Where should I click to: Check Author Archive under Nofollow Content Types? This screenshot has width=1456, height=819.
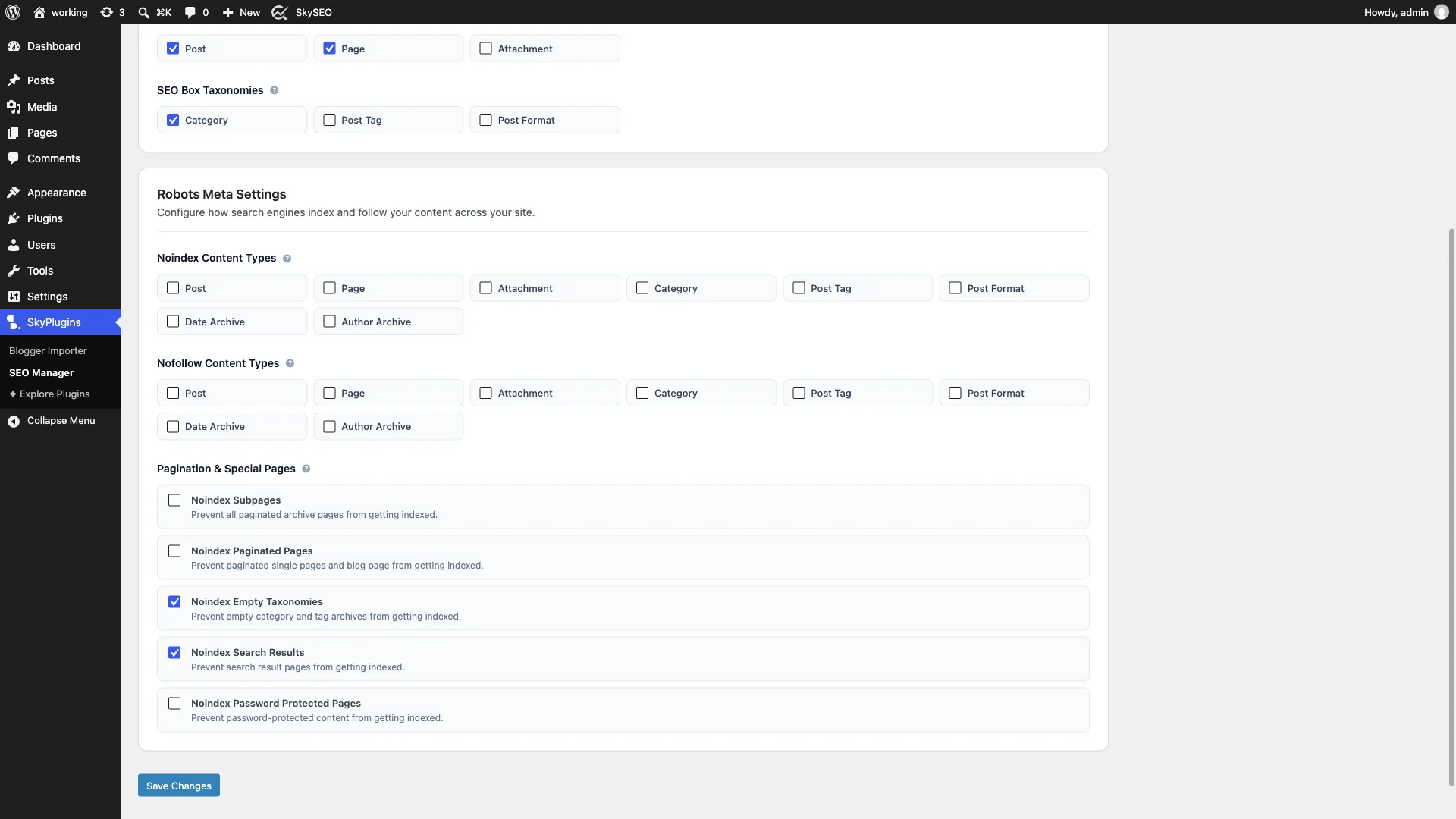coord(329,426)
